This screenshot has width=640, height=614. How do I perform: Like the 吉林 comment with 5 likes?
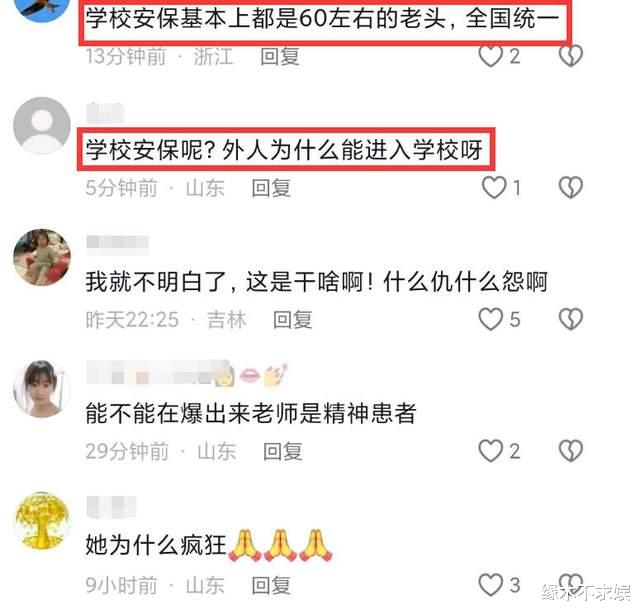491,319
